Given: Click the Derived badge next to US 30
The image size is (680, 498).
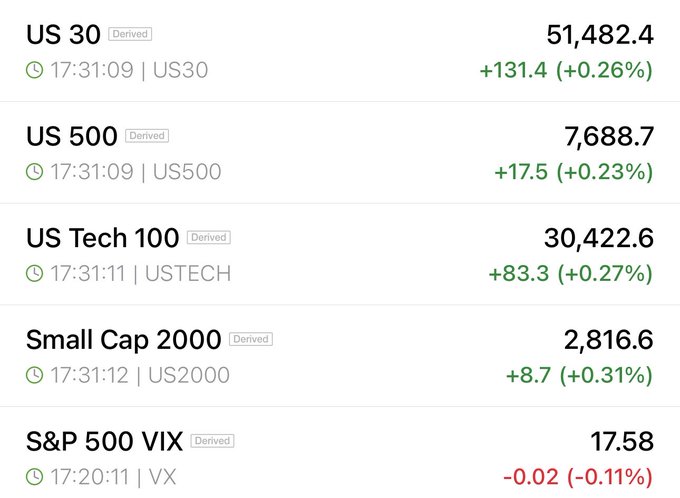Looking at the screenshot, I should 130,34.
